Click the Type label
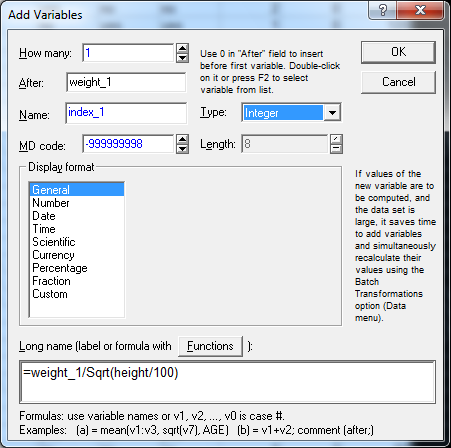 pos(213,112)
